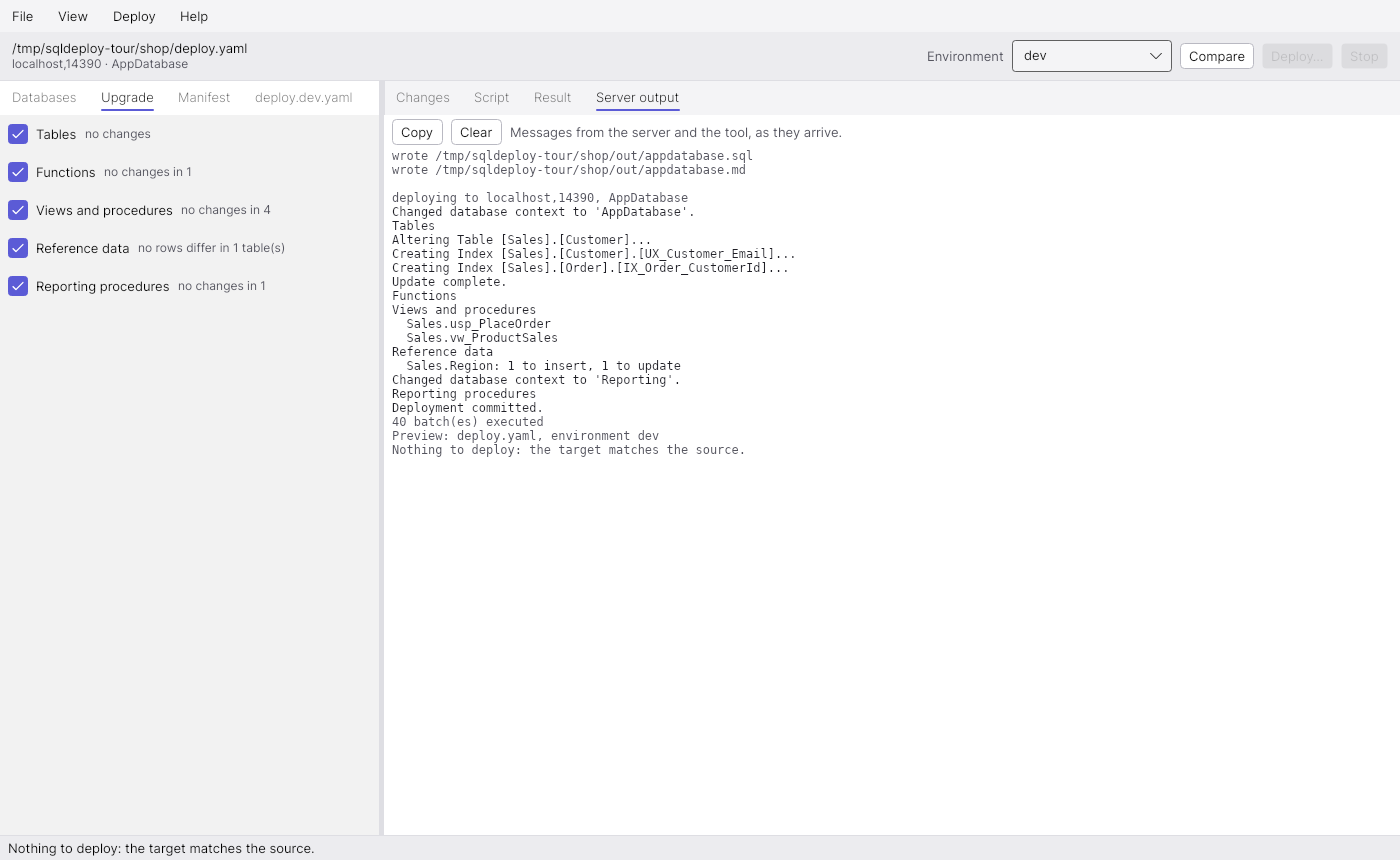Click the 'Messages from the server' description text
The width and height of the screenshot is (1400, 860).
(x=676, y=132)
